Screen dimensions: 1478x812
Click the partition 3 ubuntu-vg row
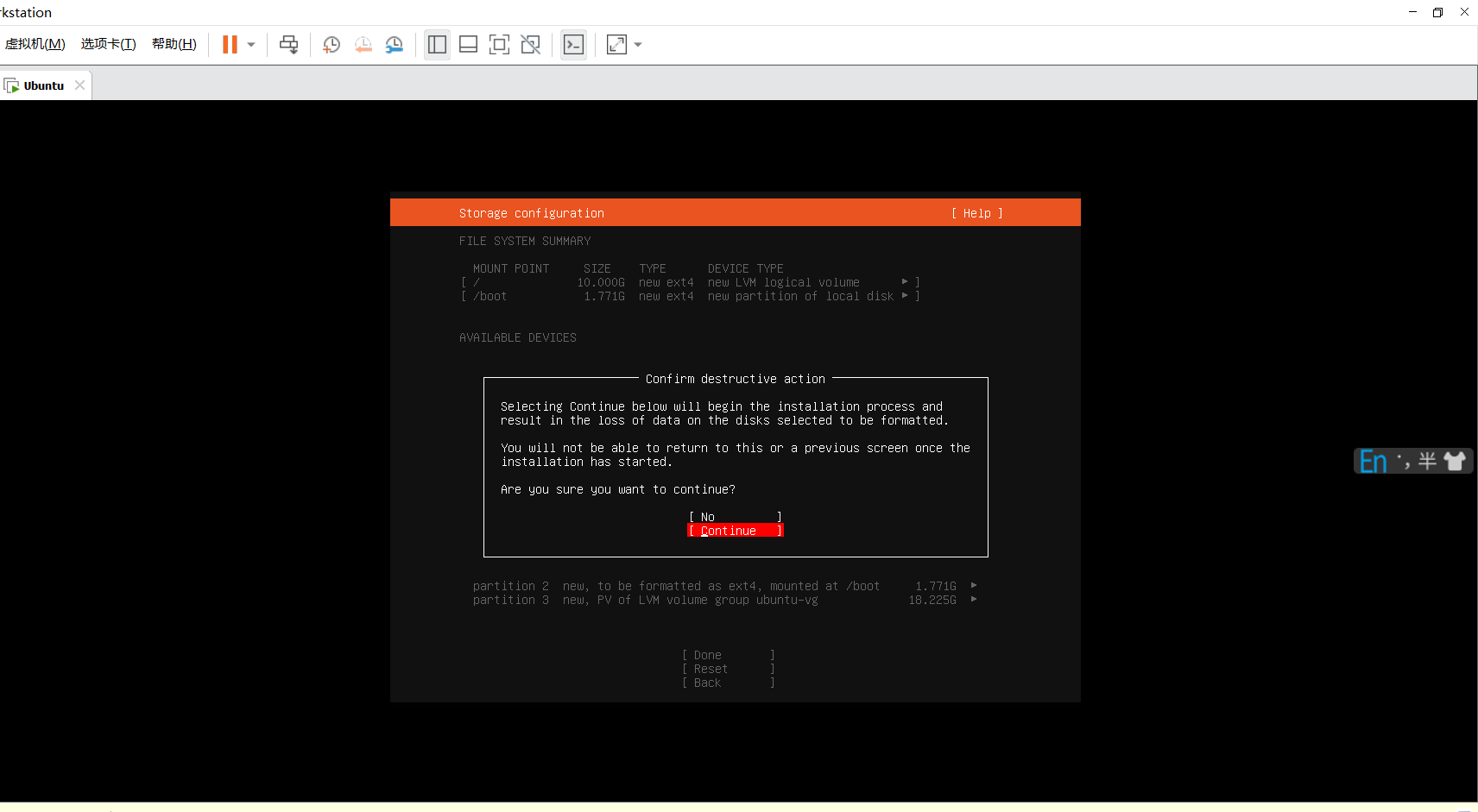pyautogui.click(x=725, y=600)
